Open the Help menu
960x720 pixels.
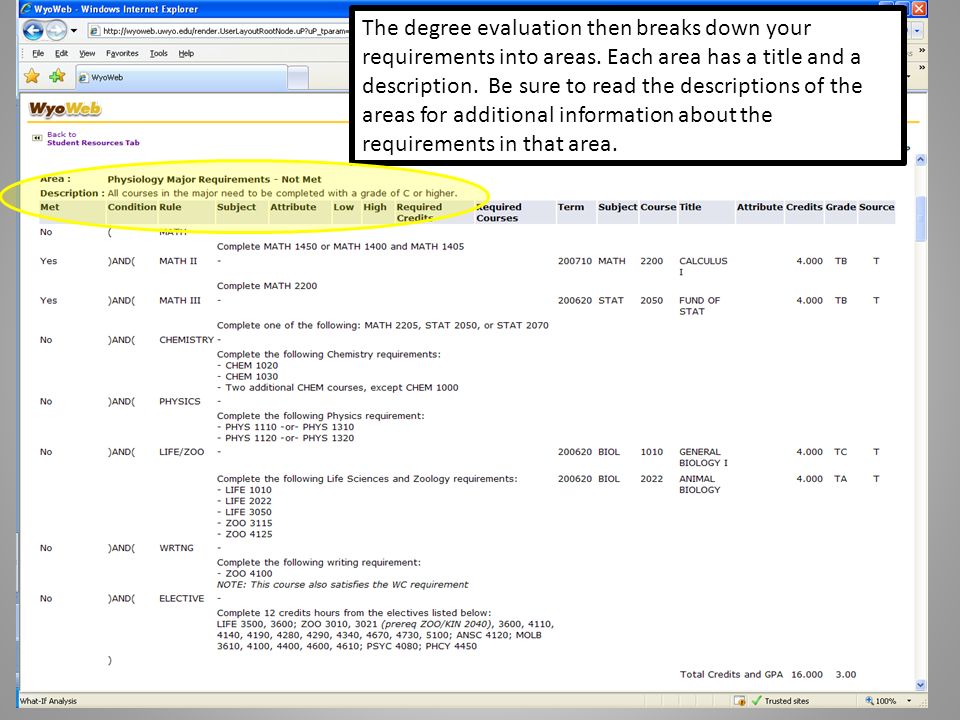[186, 53]
